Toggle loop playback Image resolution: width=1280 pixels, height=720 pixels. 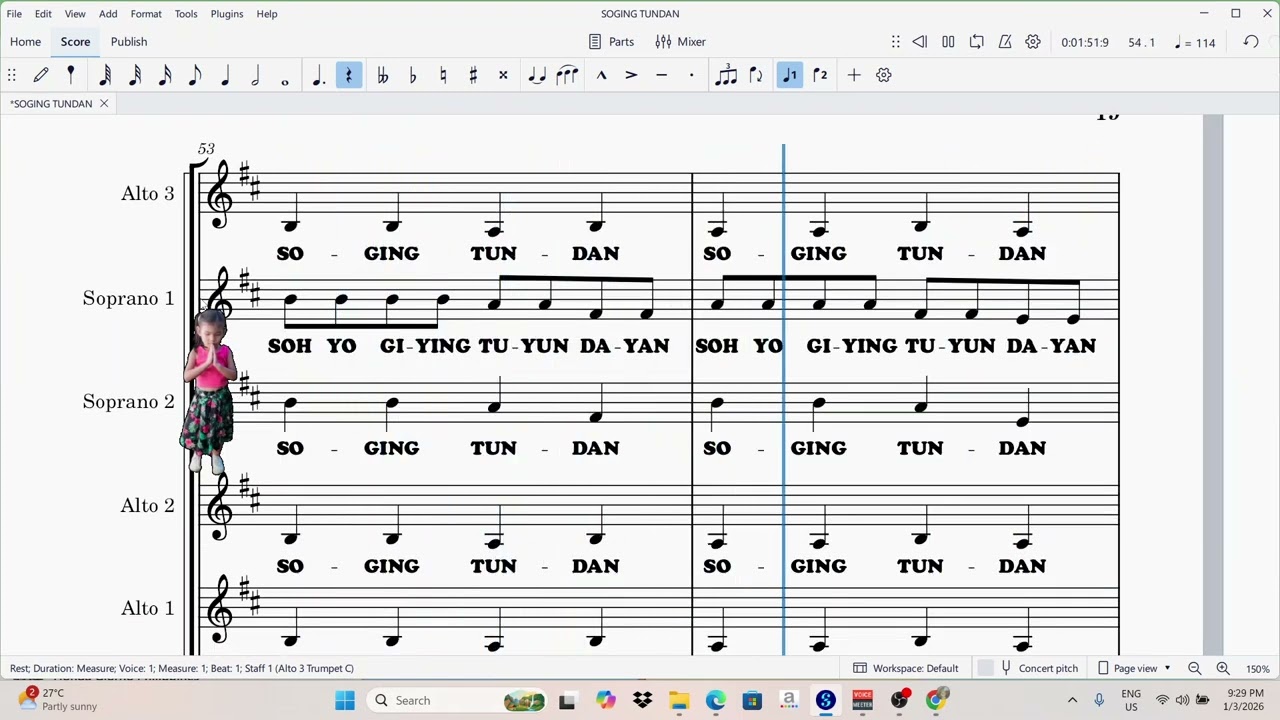976,42
